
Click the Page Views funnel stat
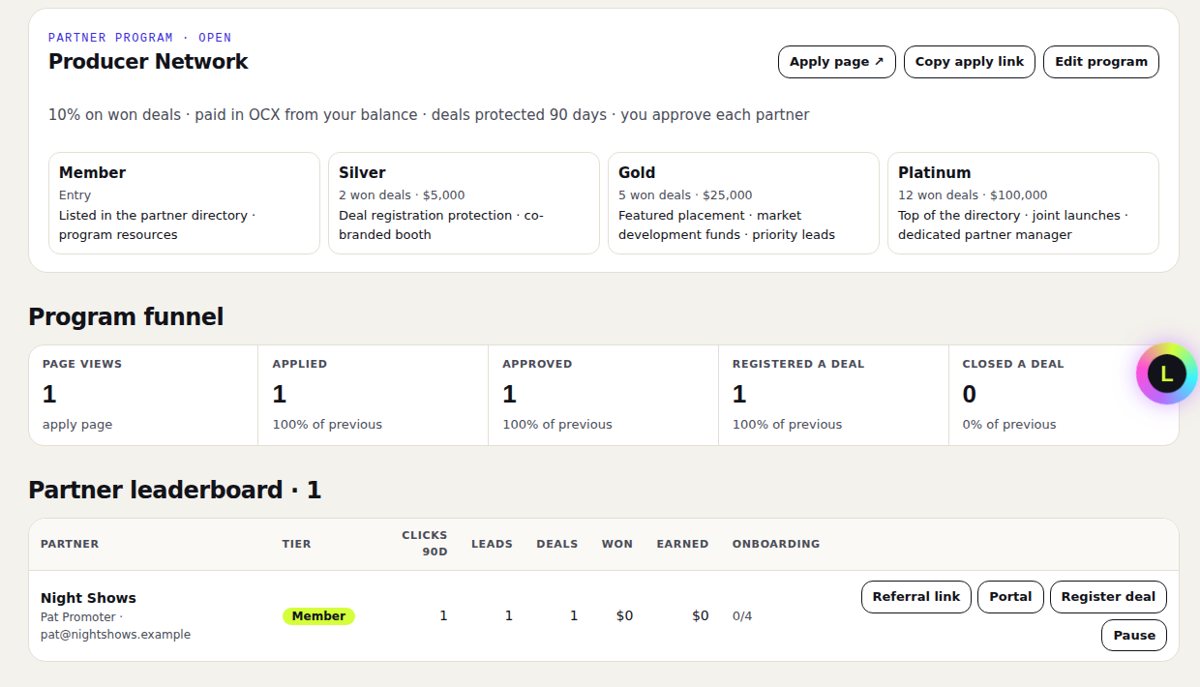[143, 395]
